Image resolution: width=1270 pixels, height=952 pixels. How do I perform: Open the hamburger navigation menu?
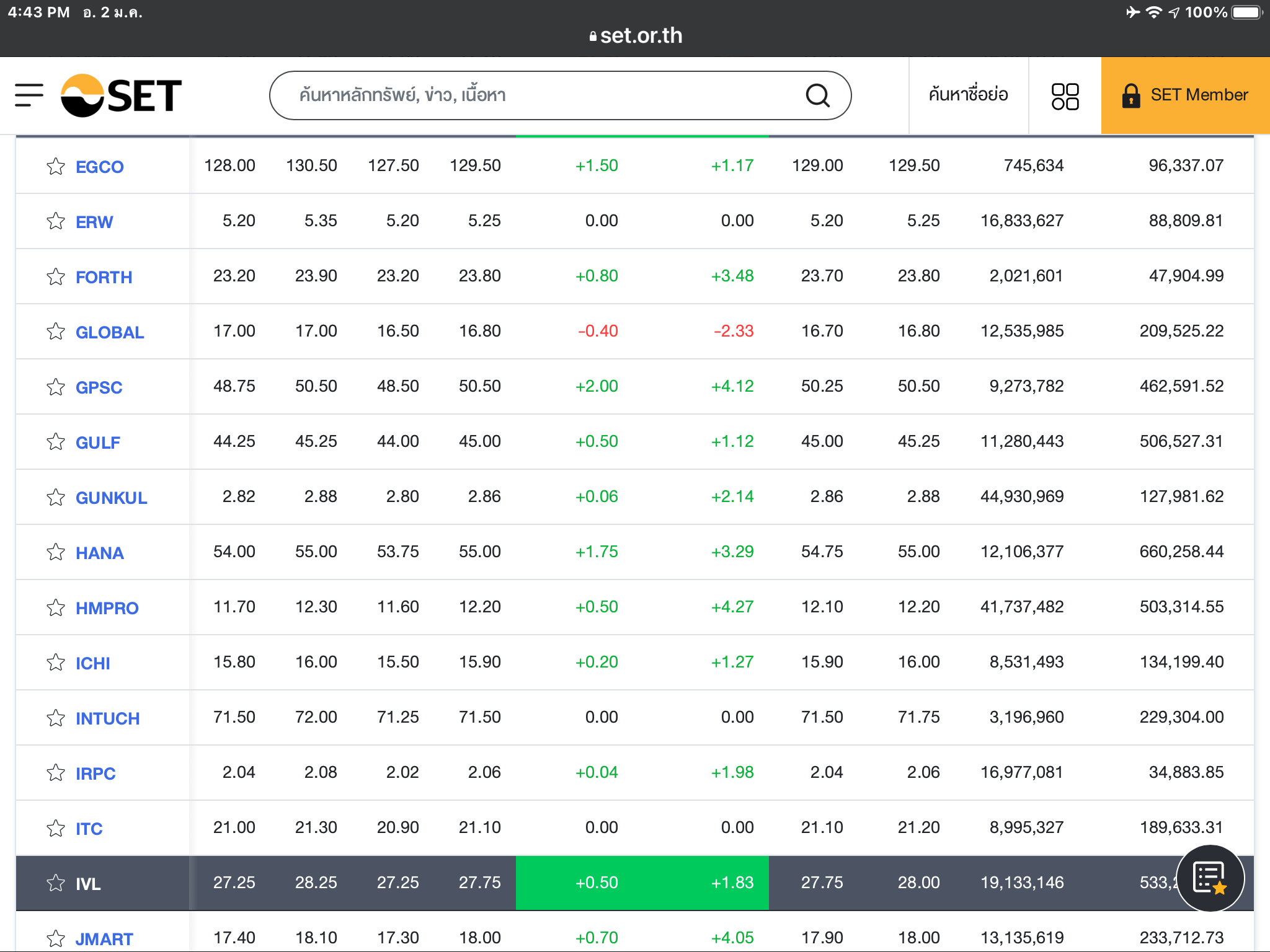[29, 95]
